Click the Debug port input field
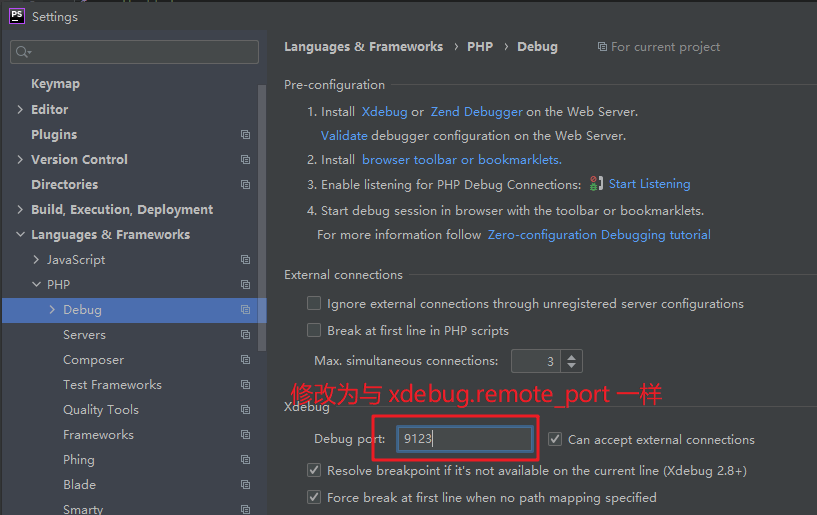The image size is (817, 515). 465,439
